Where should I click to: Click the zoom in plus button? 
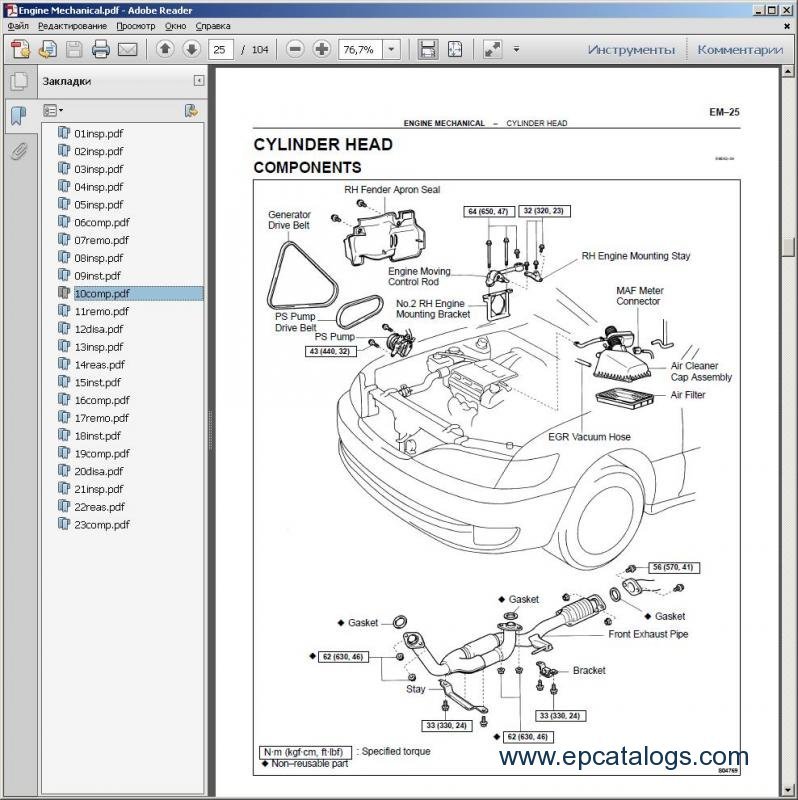pos(321,49)
